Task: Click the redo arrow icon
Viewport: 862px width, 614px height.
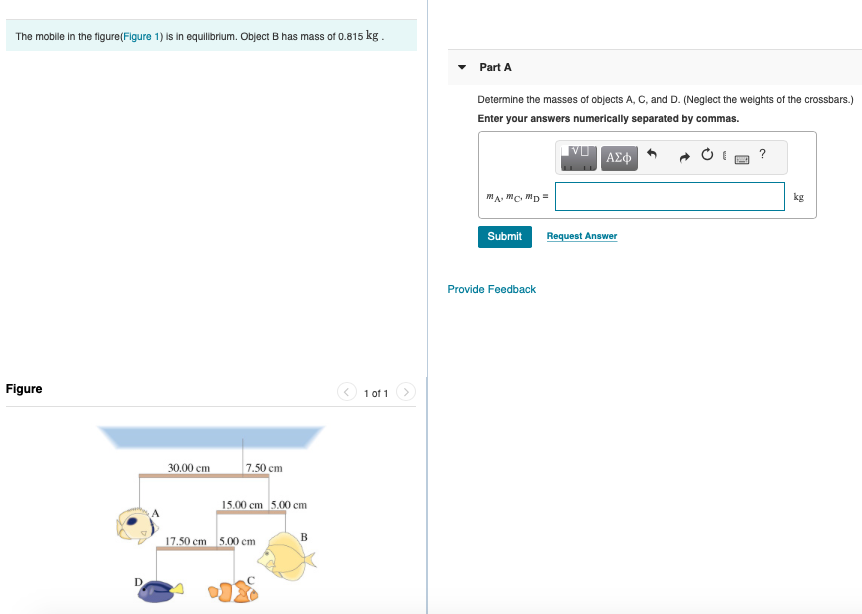Action: pyautogui.click(x=684, y=158)
